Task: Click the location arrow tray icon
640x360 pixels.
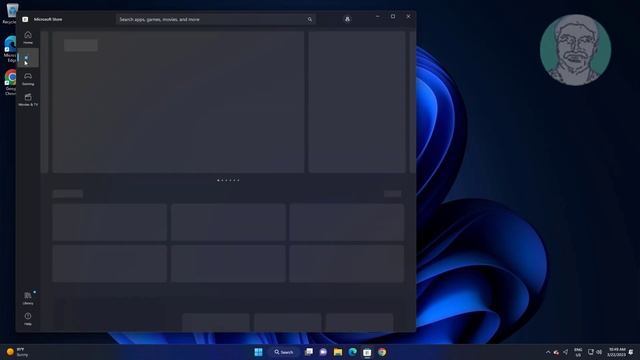Action: click(565, 352)
